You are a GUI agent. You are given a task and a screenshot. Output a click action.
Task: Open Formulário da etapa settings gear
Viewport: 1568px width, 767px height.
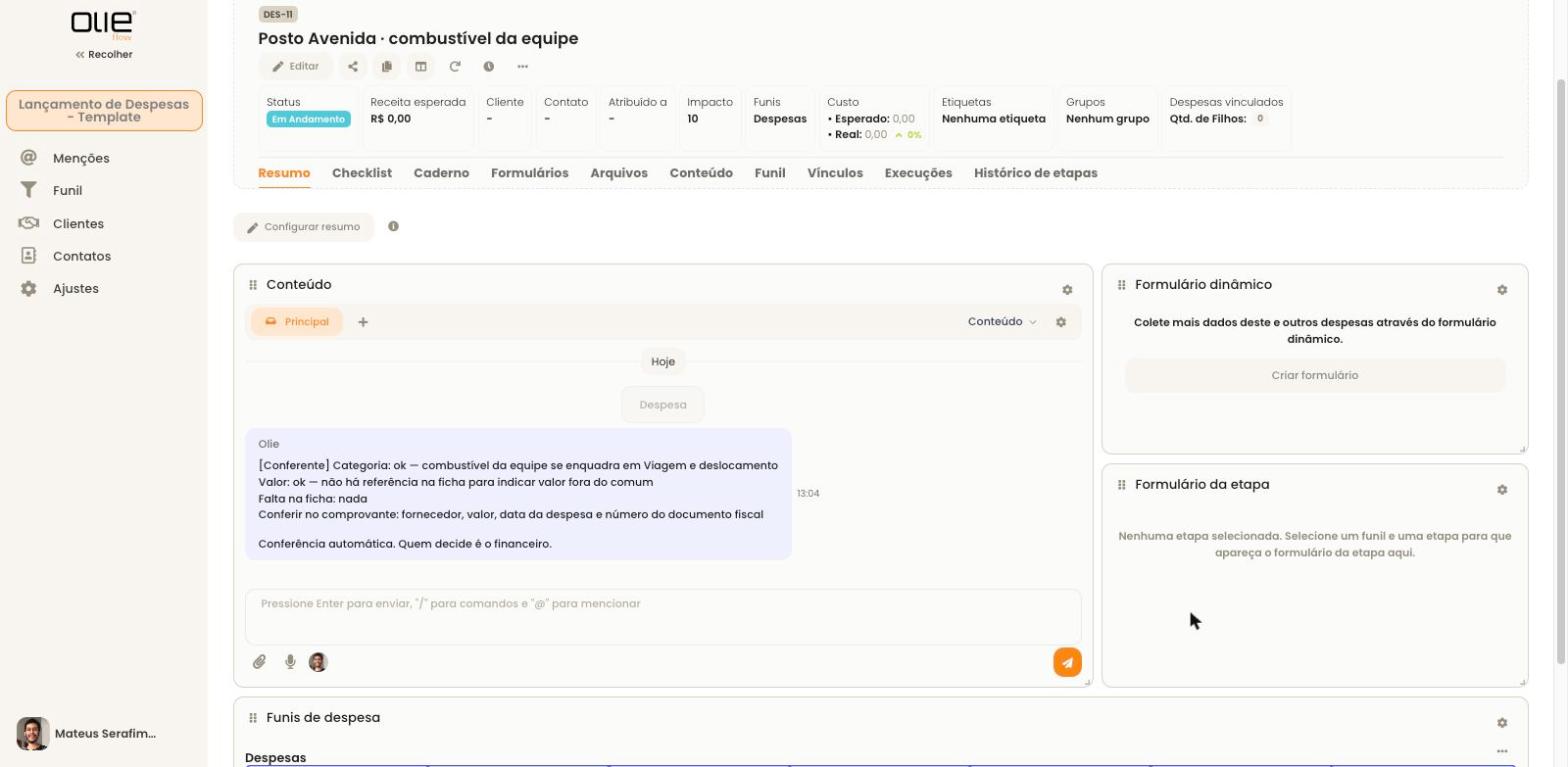coord(1502,490)
